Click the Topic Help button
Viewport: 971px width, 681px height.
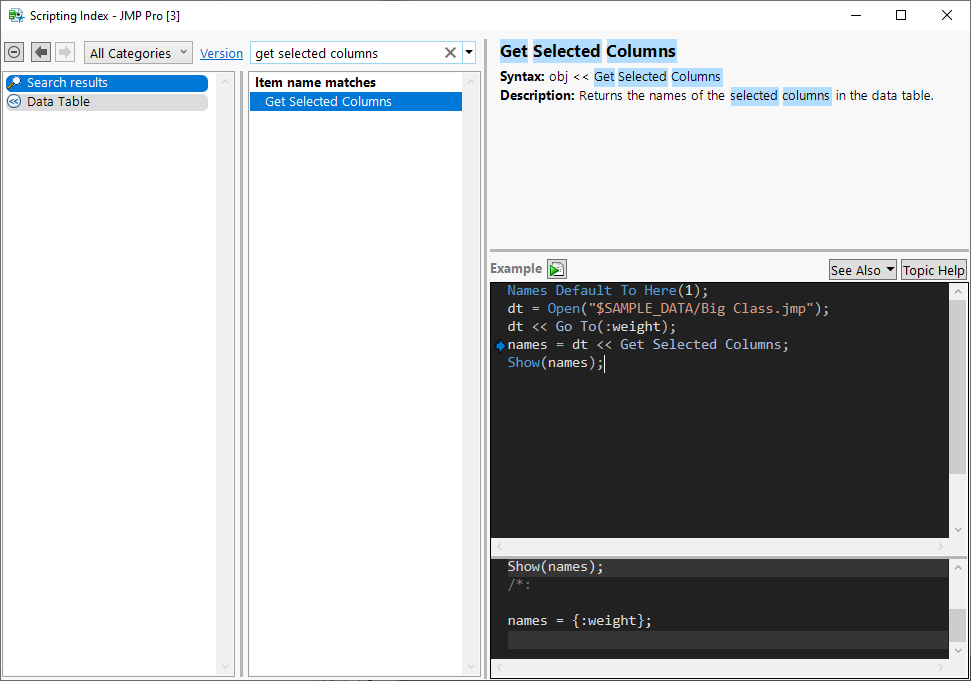(x=933, y=270)
